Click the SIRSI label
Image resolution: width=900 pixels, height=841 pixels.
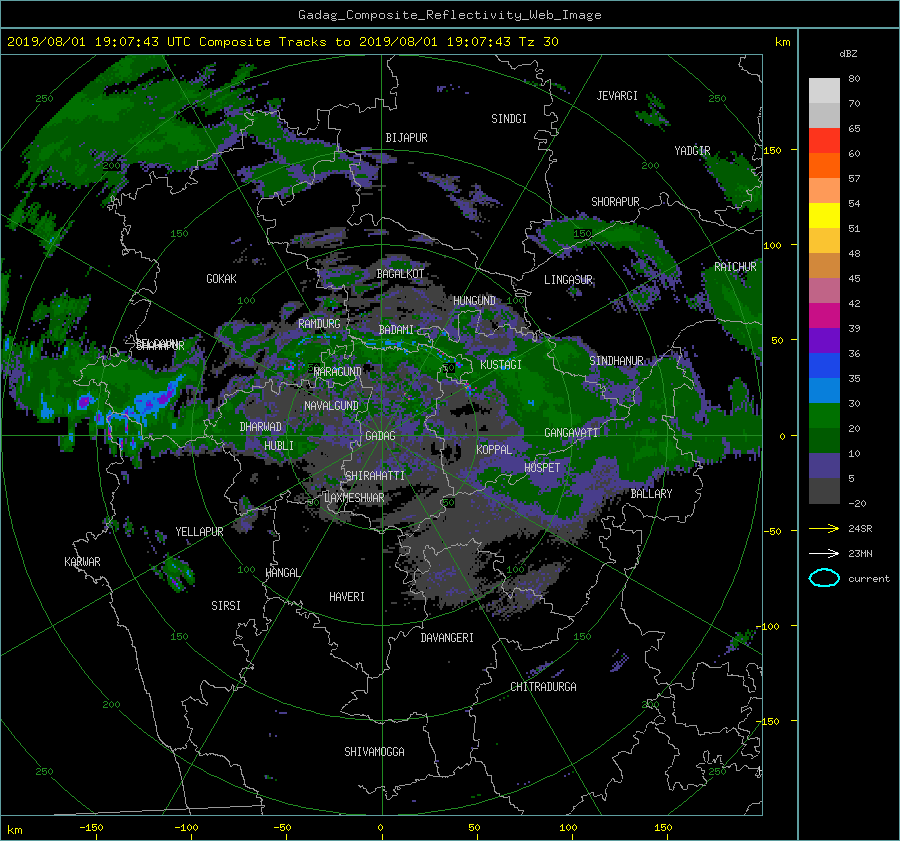[x=226, y=606]
